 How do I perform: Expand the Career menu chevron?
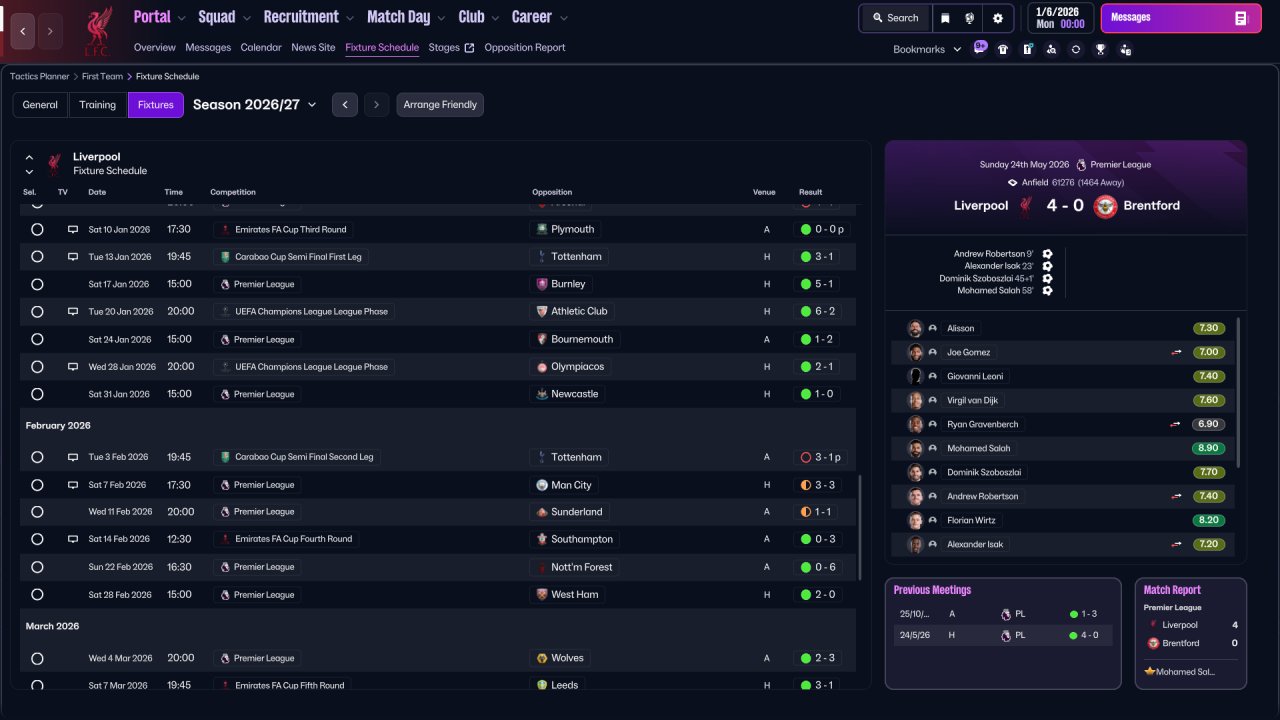[563, 18]
